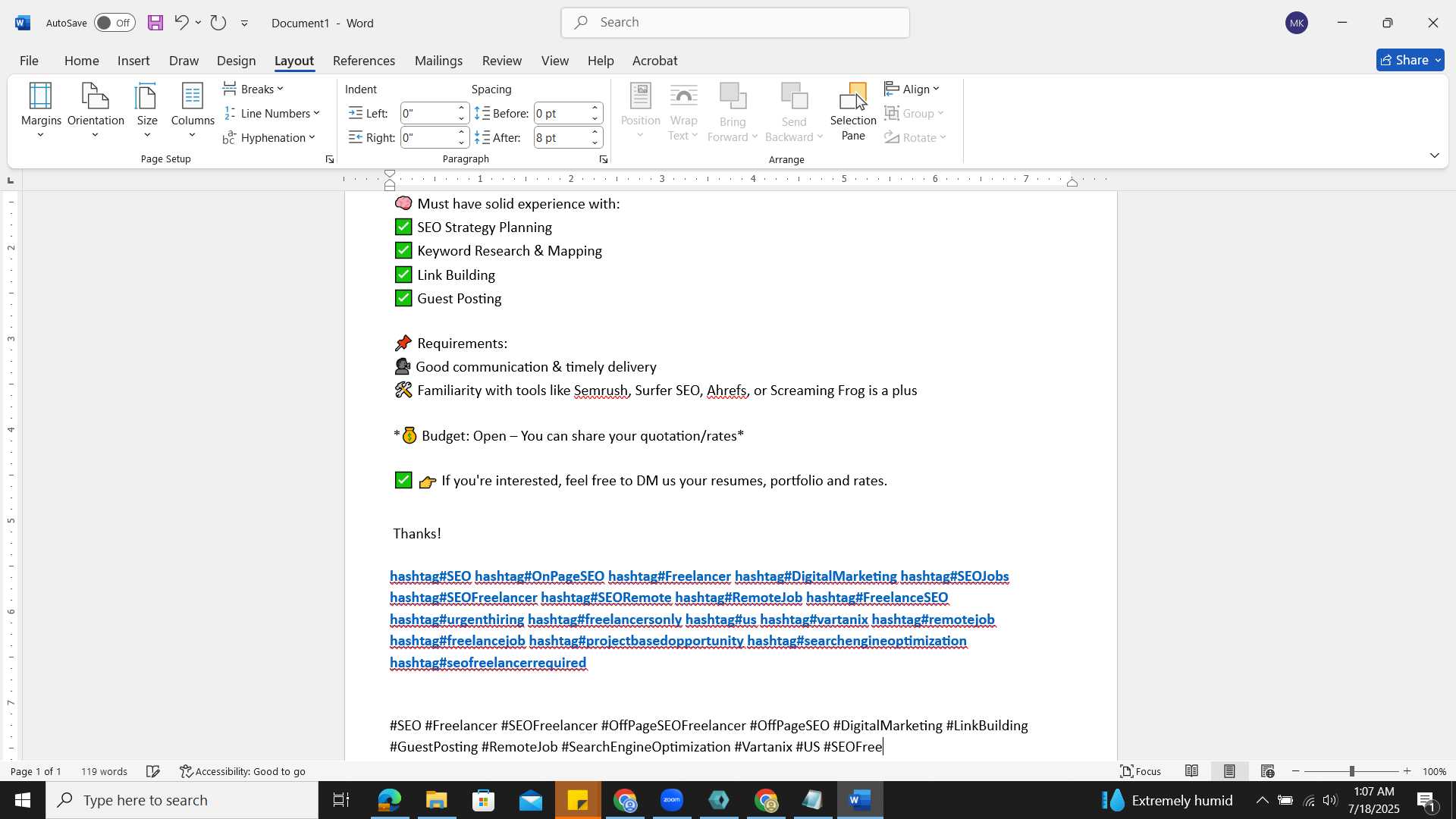Click the Spacing Before value field
Screen dimensions: 1456x819
tap(562, 114)
